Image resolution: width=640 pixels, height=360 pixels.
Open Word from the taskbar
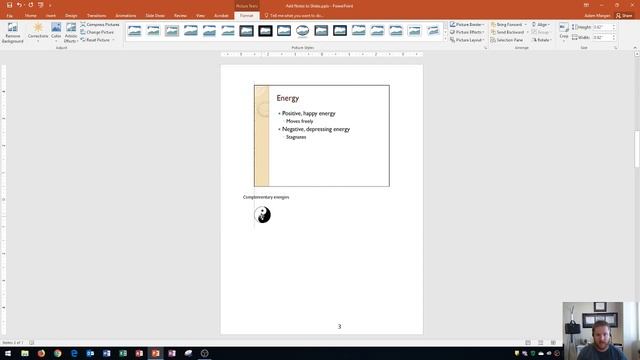pyautogui.click(x=107, y=353)
